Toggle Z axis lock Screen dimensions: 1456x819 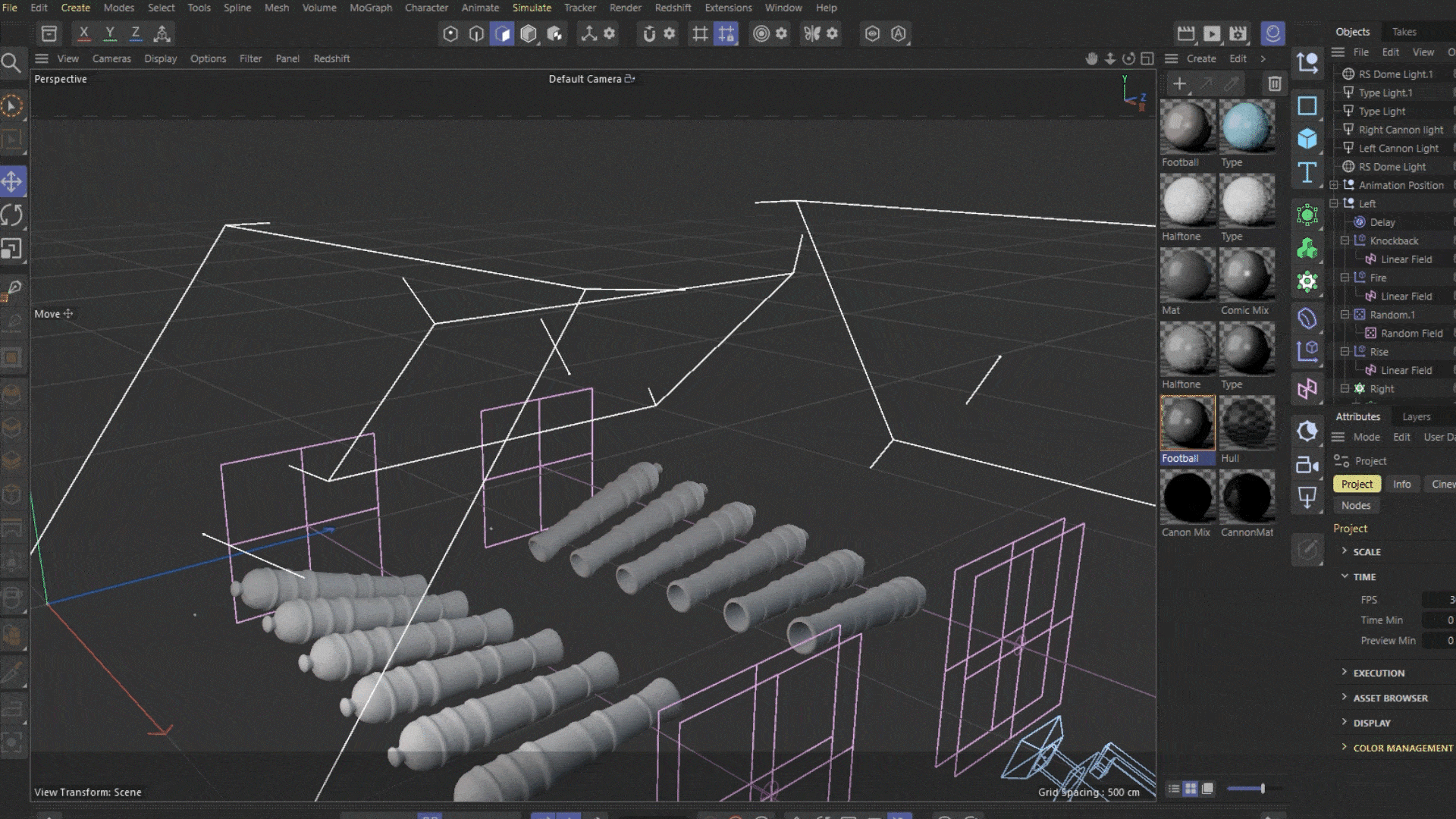point(136,33)
